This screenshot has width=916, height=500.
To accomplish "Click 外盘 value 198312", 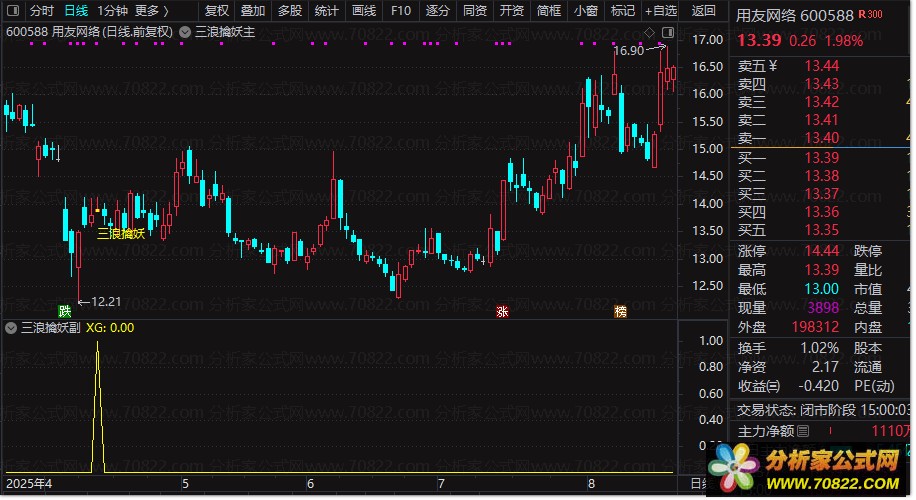I will 816,327.
